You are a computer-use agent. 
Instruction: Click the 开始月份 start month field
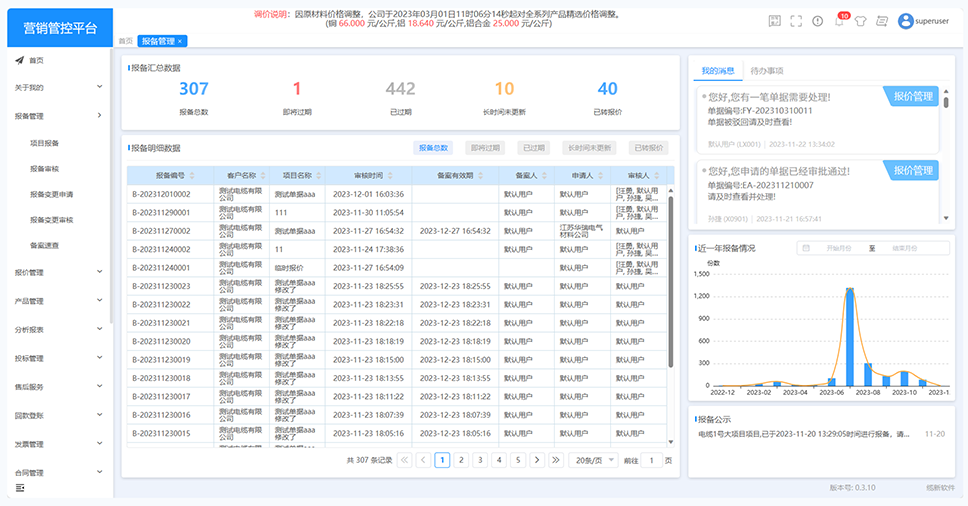pyautogui.click(x=838, y=248)
